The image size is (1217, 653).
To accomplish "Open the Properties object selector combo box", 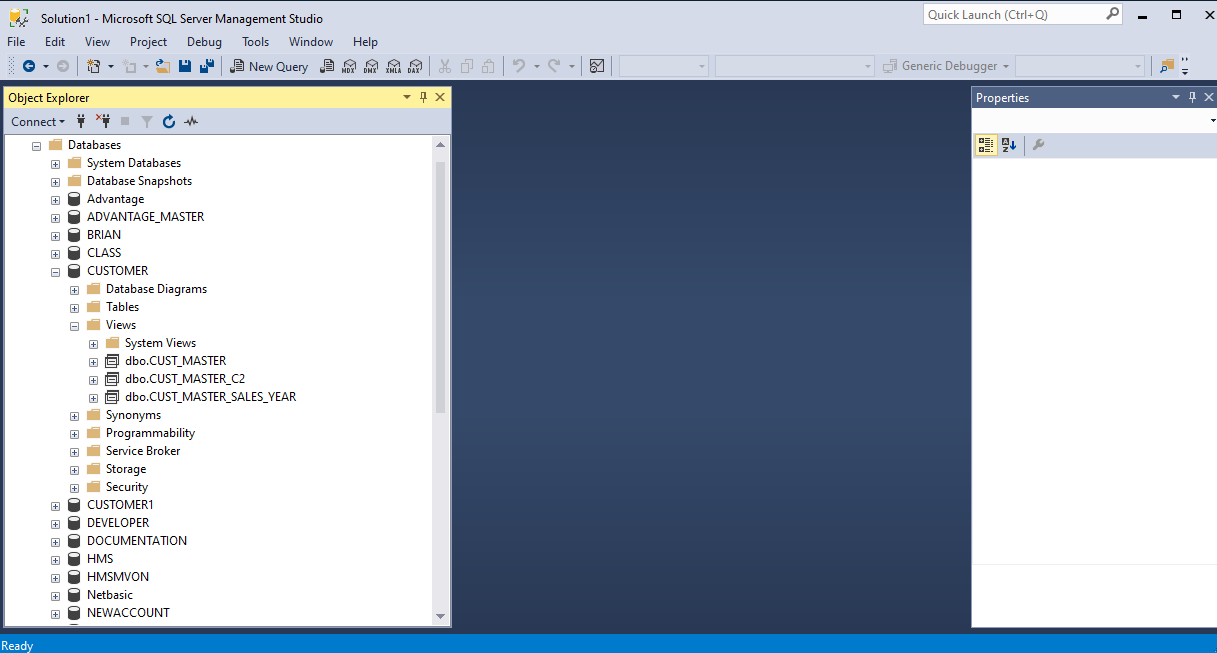I will point(1095,120).
